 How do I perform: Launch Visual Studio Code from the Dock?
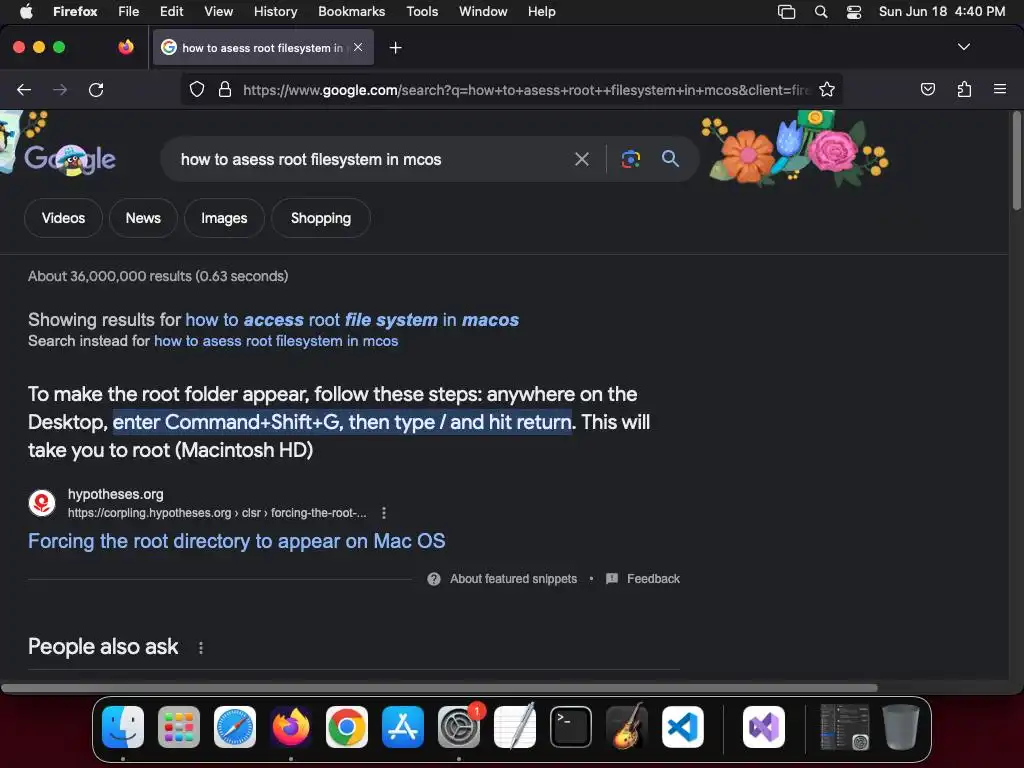click(x=683, y=726)
